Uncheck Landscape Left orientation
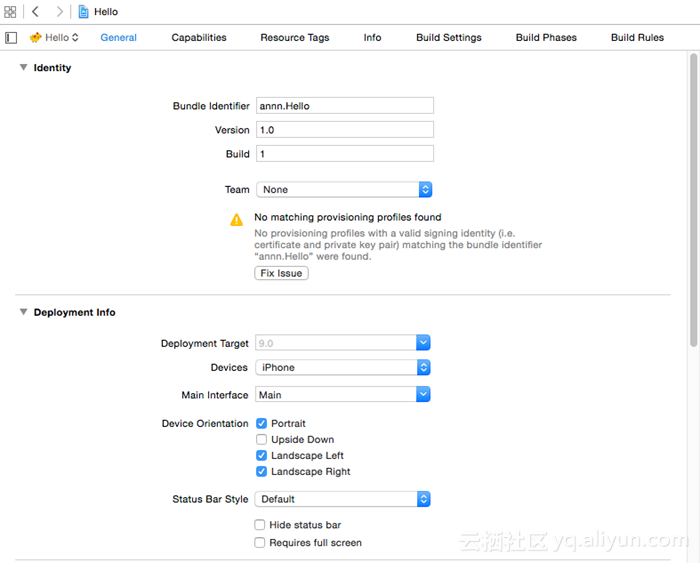Viewport: 700px width, 563px height. coord(262,455)
